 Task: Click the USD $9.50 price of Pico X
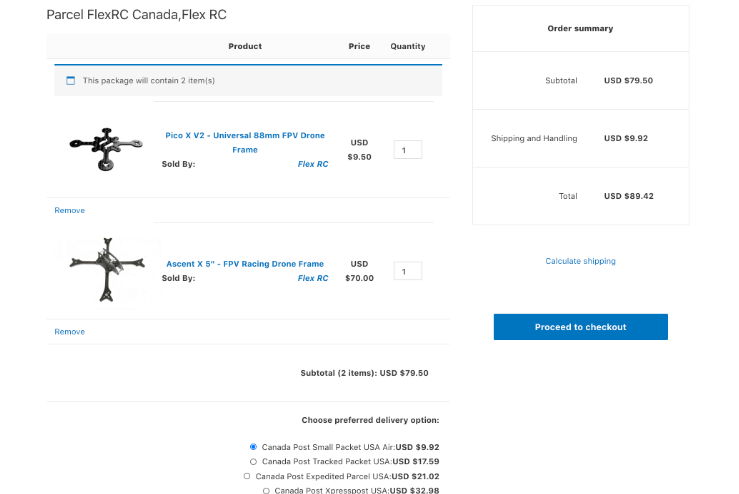(x=359, y=150)
